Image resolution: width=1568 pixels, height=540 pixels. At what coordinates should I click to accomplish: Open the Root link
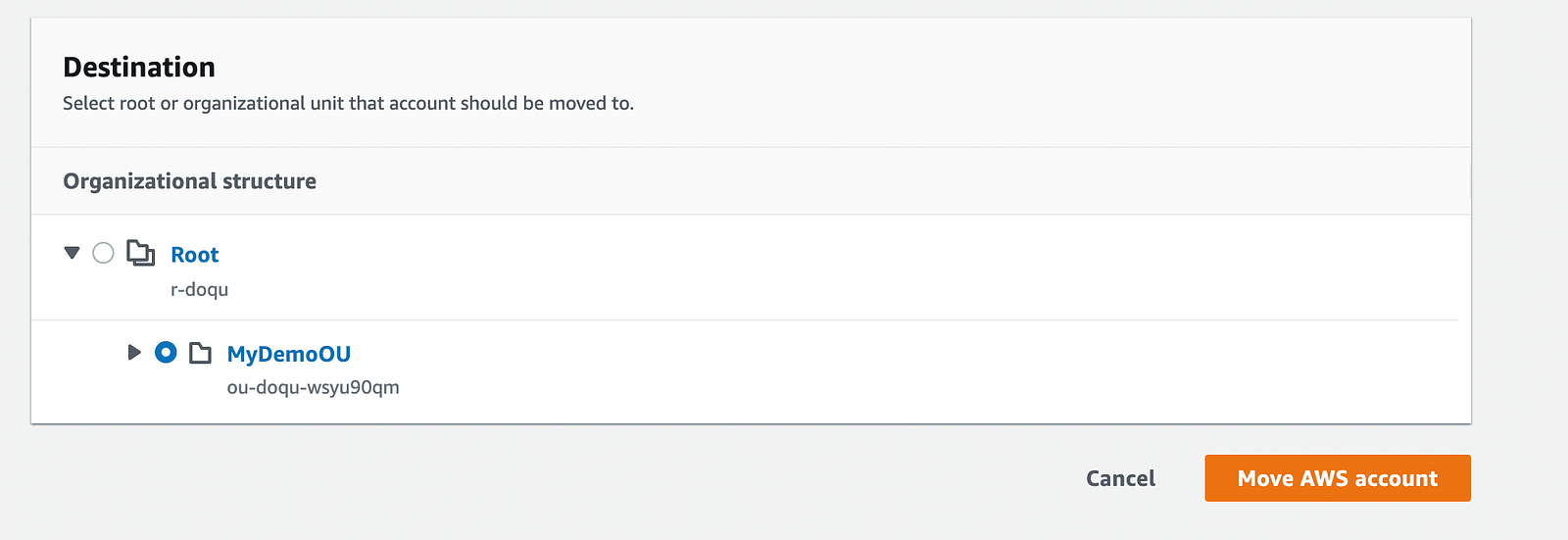194,255
